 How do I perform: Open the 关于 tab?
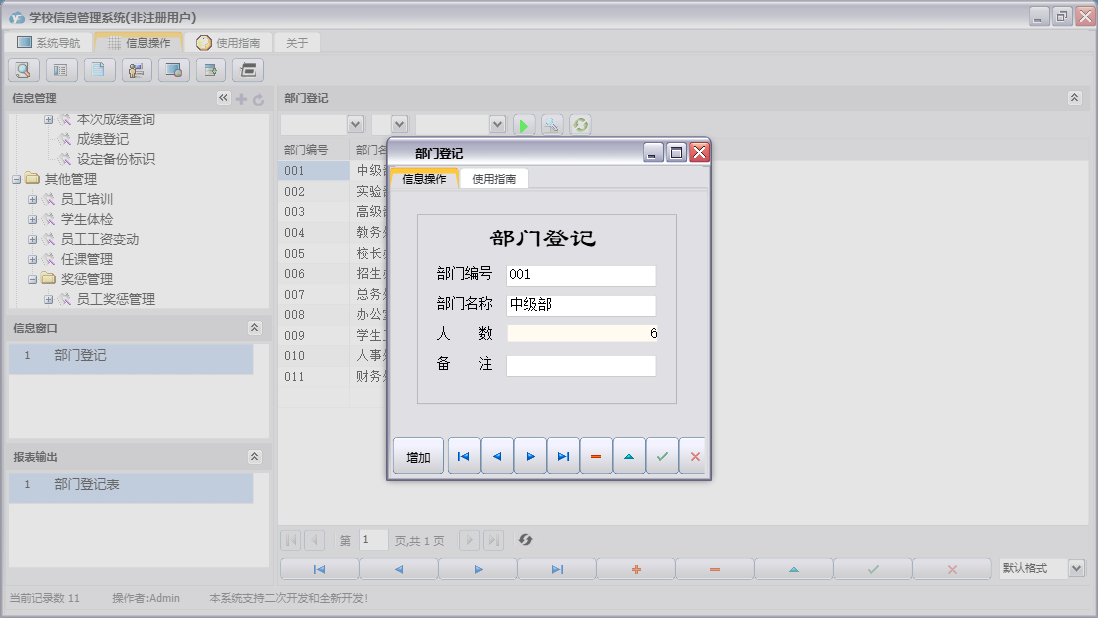coord(297,43)
